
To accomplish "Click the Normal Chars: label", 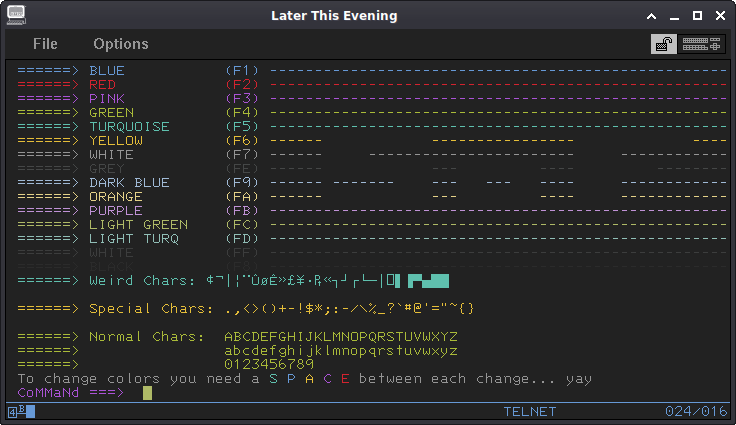I will tap(147, 337).
